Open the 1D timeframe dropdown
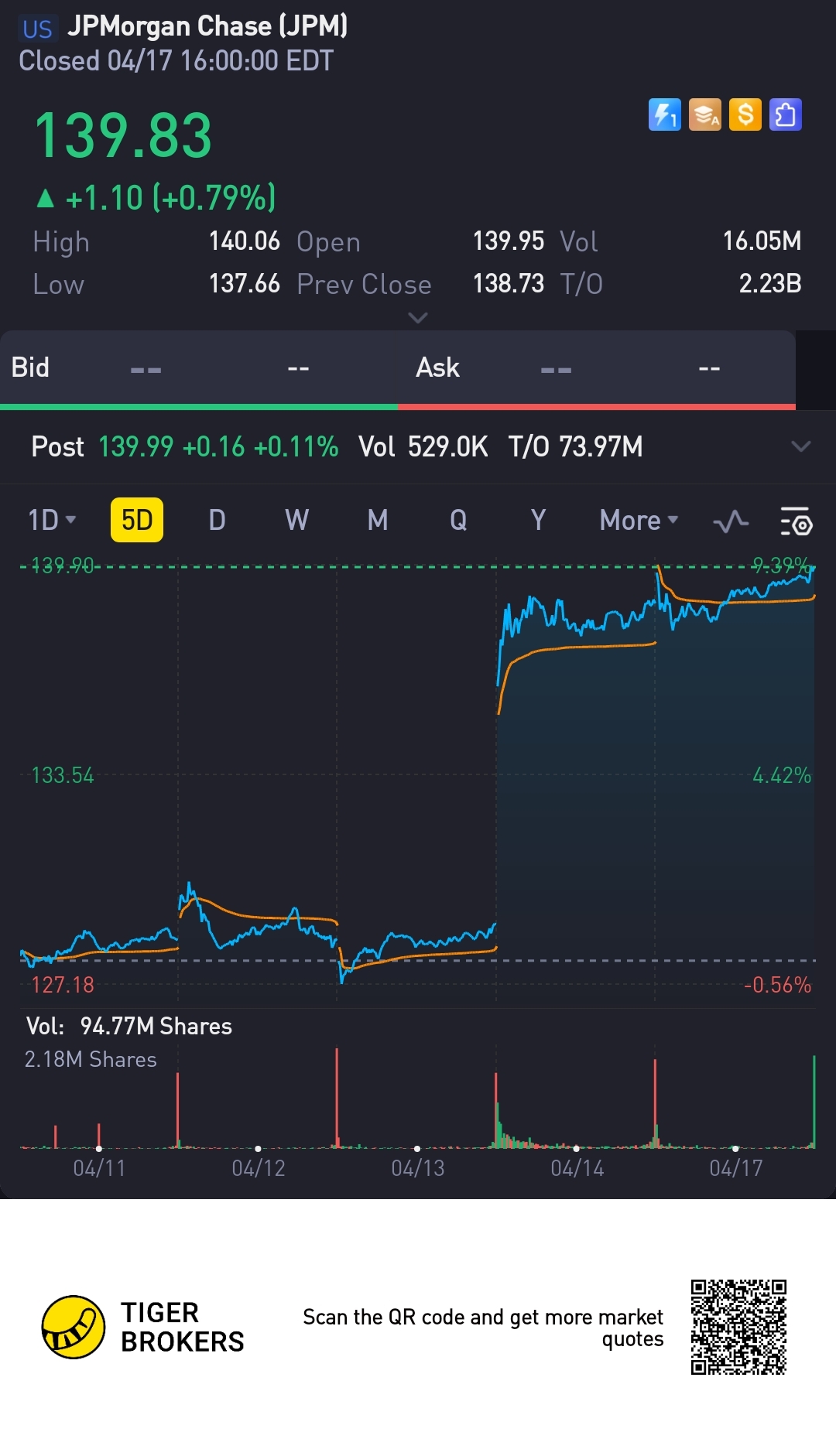 point(52,520)
